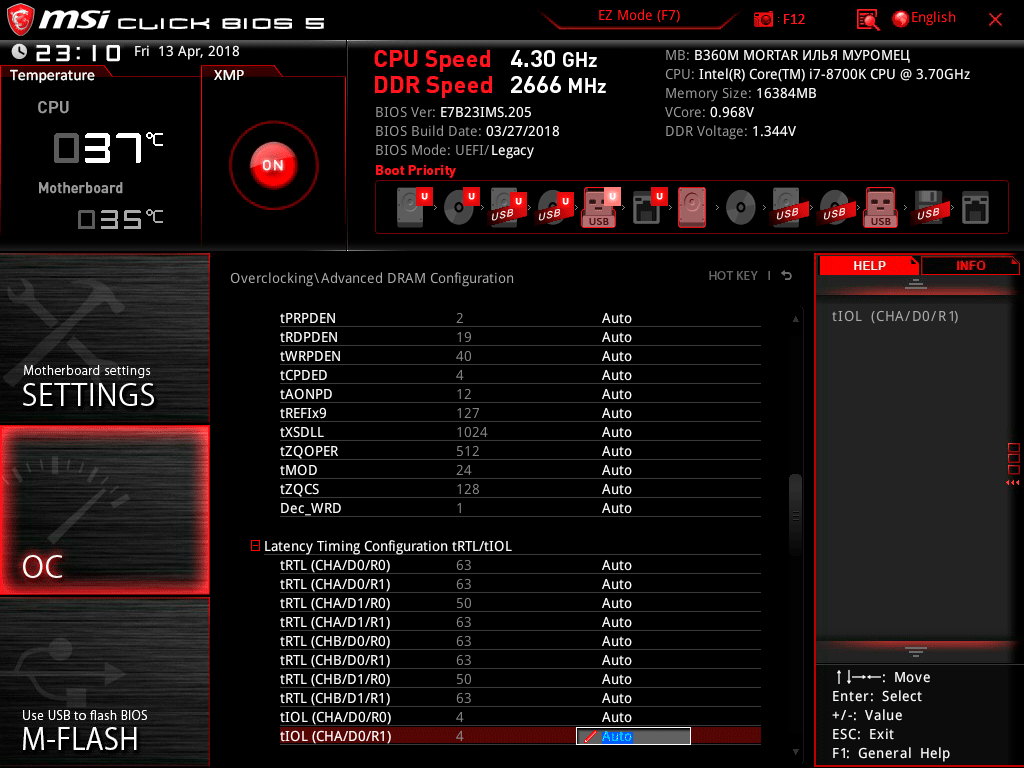This screenshot has width=1024, height=768.
Task: Select highlighted legacy USB key boot icon
Action: [x=881, y=207]
